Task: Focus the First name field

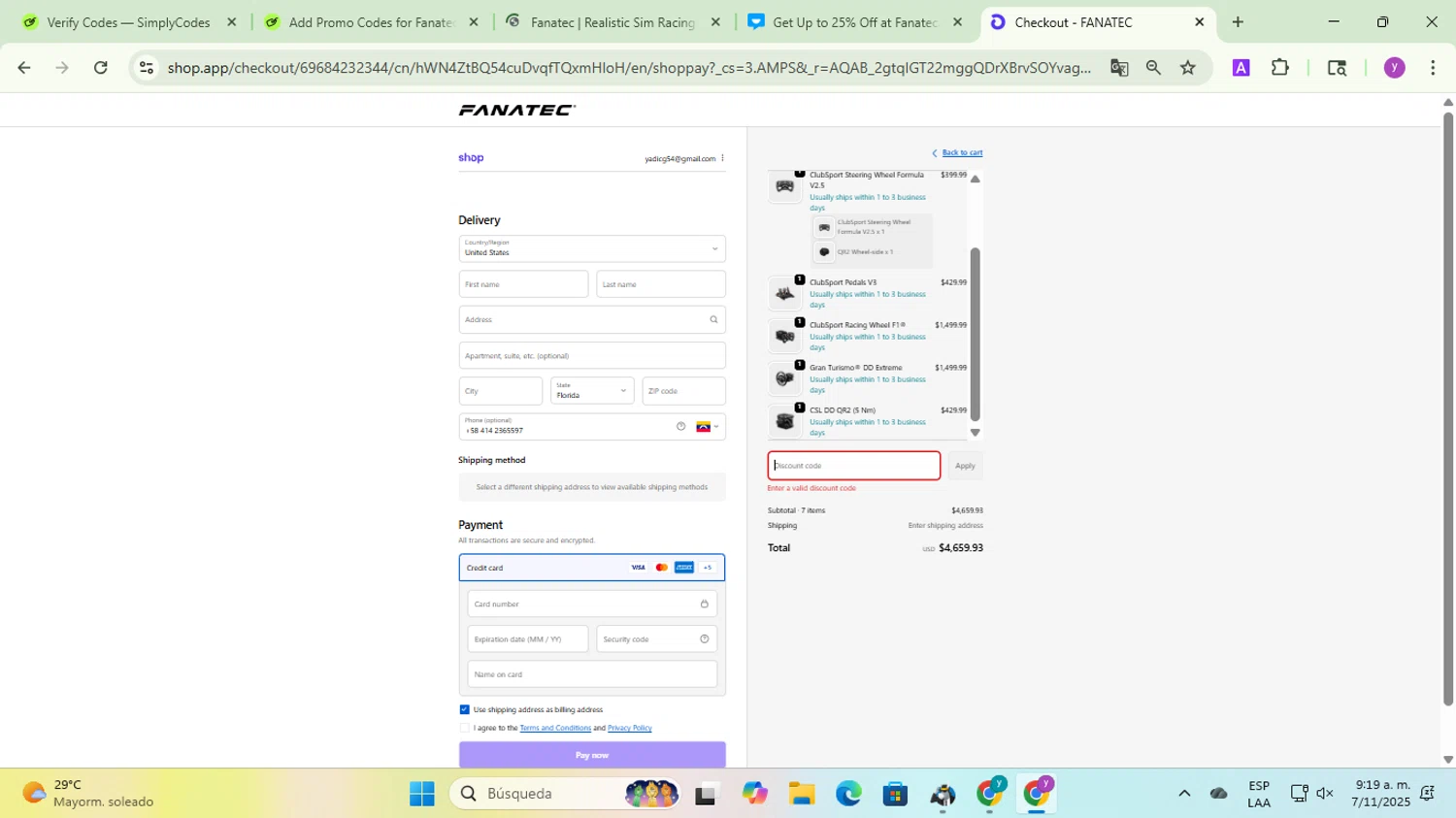Action: pyautogui.click(x=523, y=284)
